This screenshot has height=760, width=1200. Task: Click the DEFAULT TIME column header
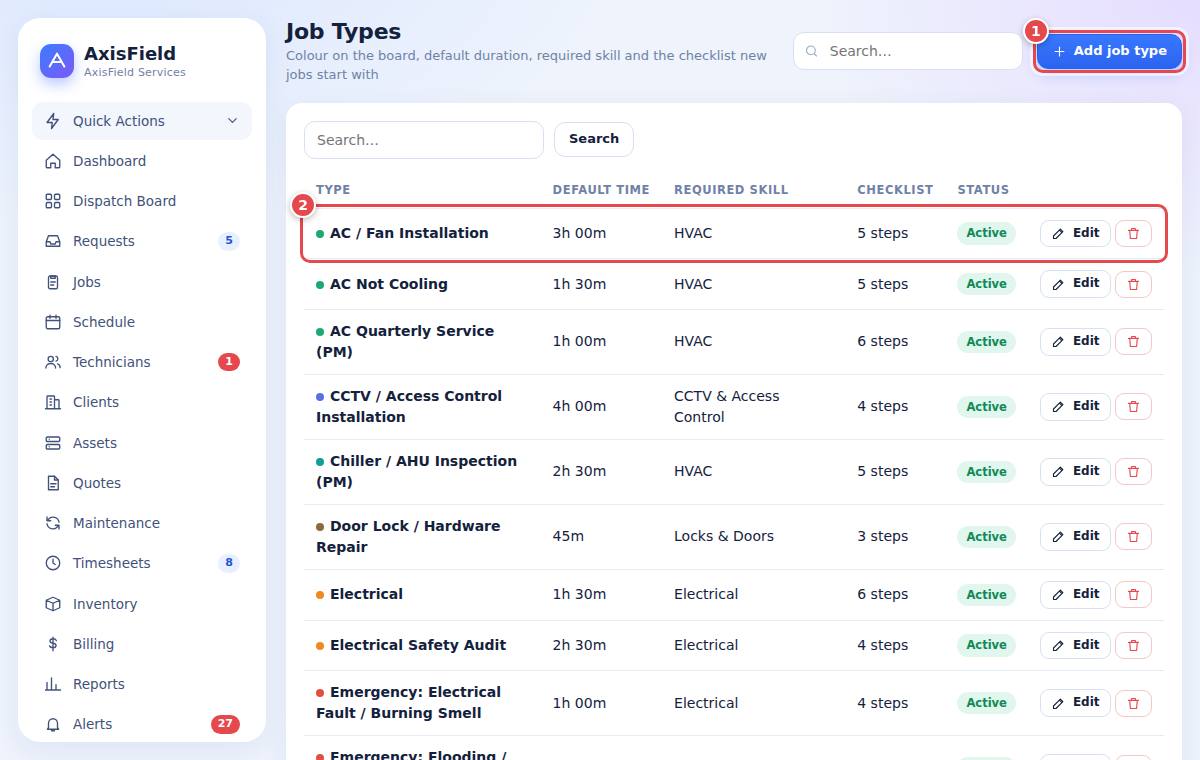(601, 189)
